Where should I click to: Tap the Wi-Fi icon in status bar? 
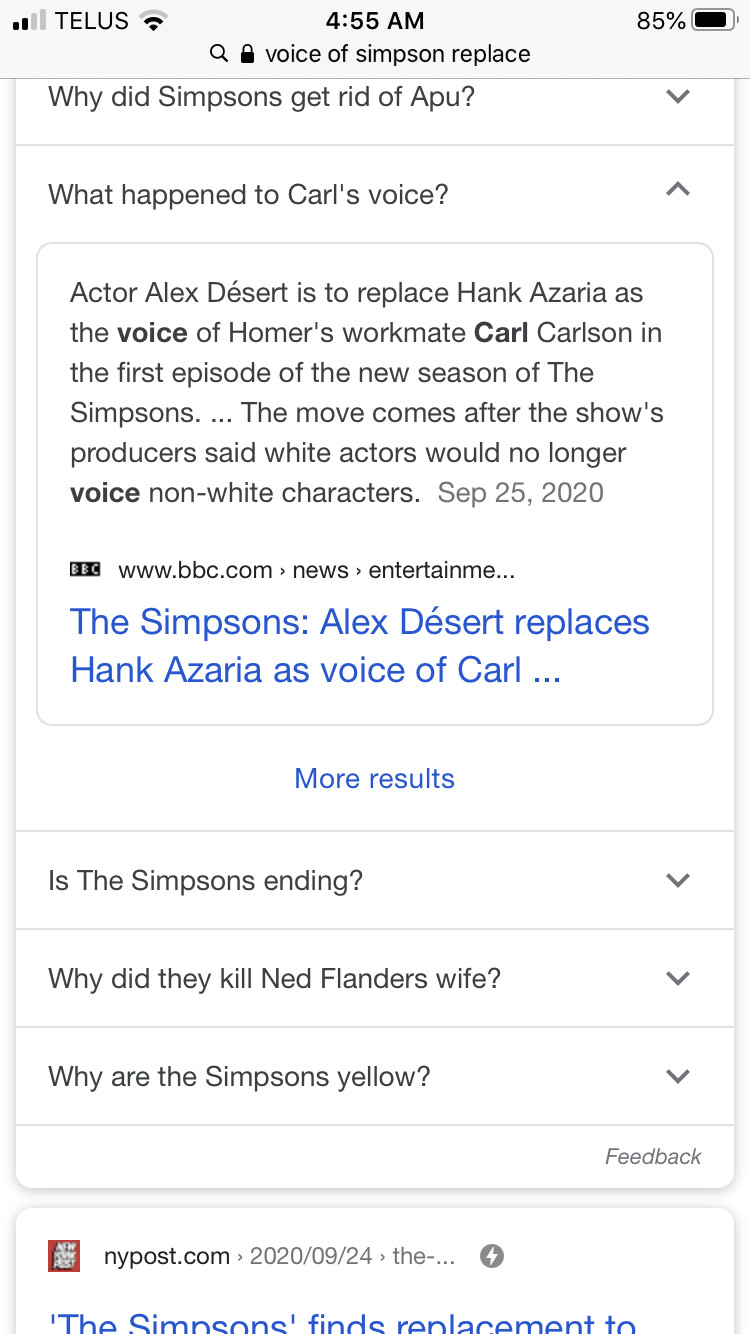coord(153,20)
